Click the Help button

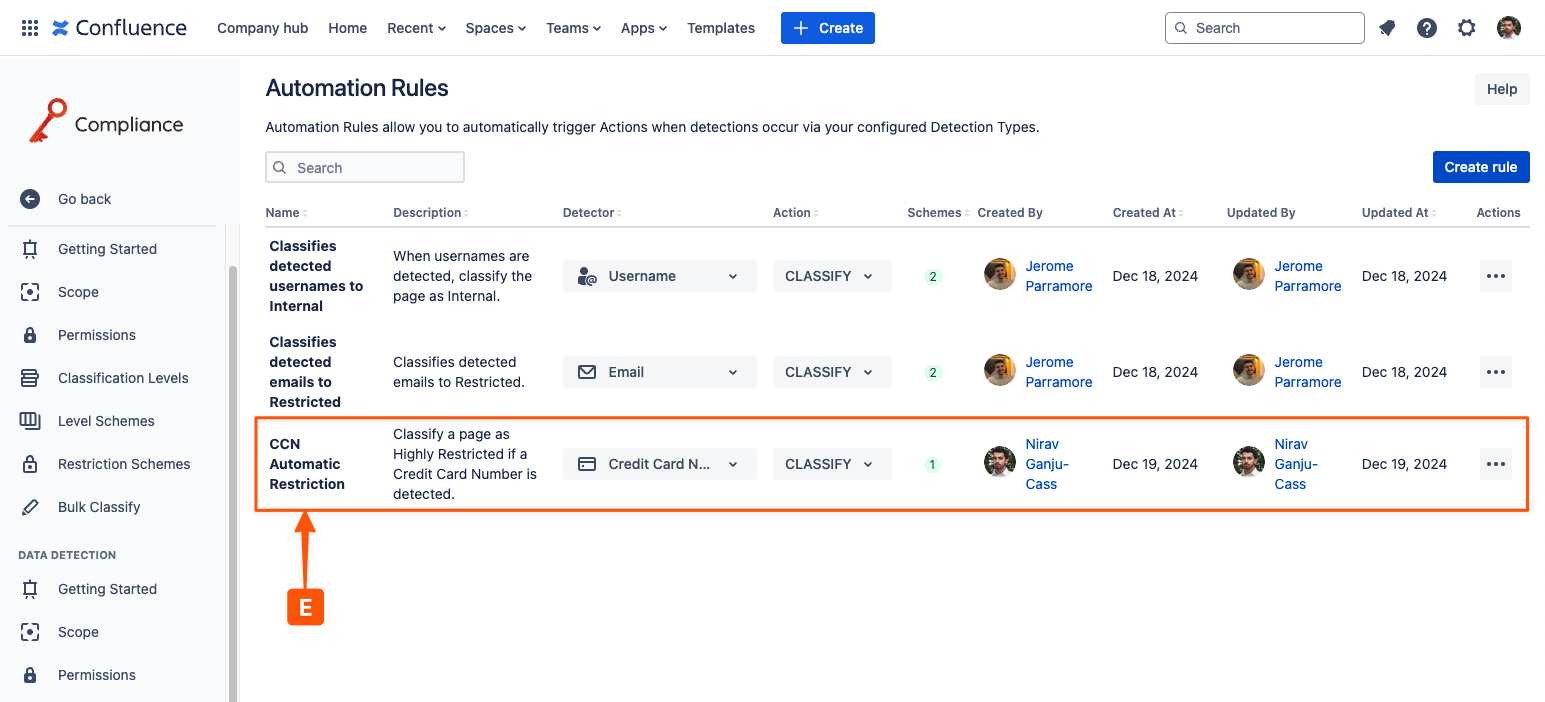[1501, 89]
